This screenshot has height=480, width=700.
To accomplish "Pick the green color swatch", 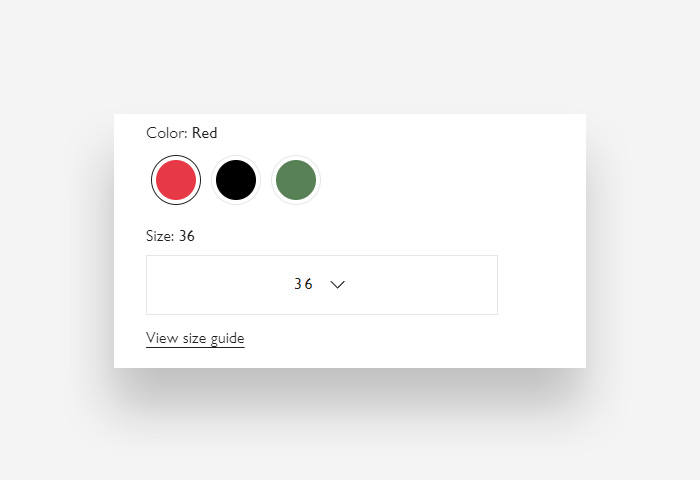I will [296, 180].
